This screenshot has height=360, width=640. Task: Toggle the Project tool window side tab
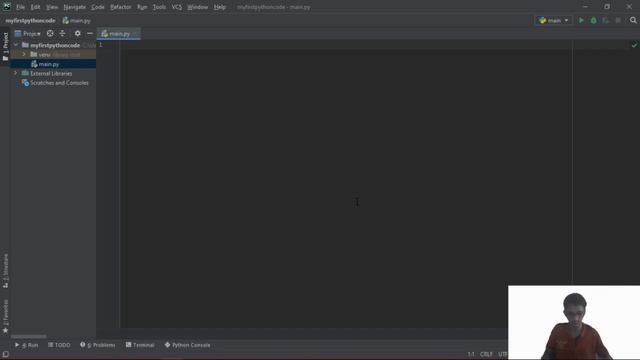coord(5,47)
